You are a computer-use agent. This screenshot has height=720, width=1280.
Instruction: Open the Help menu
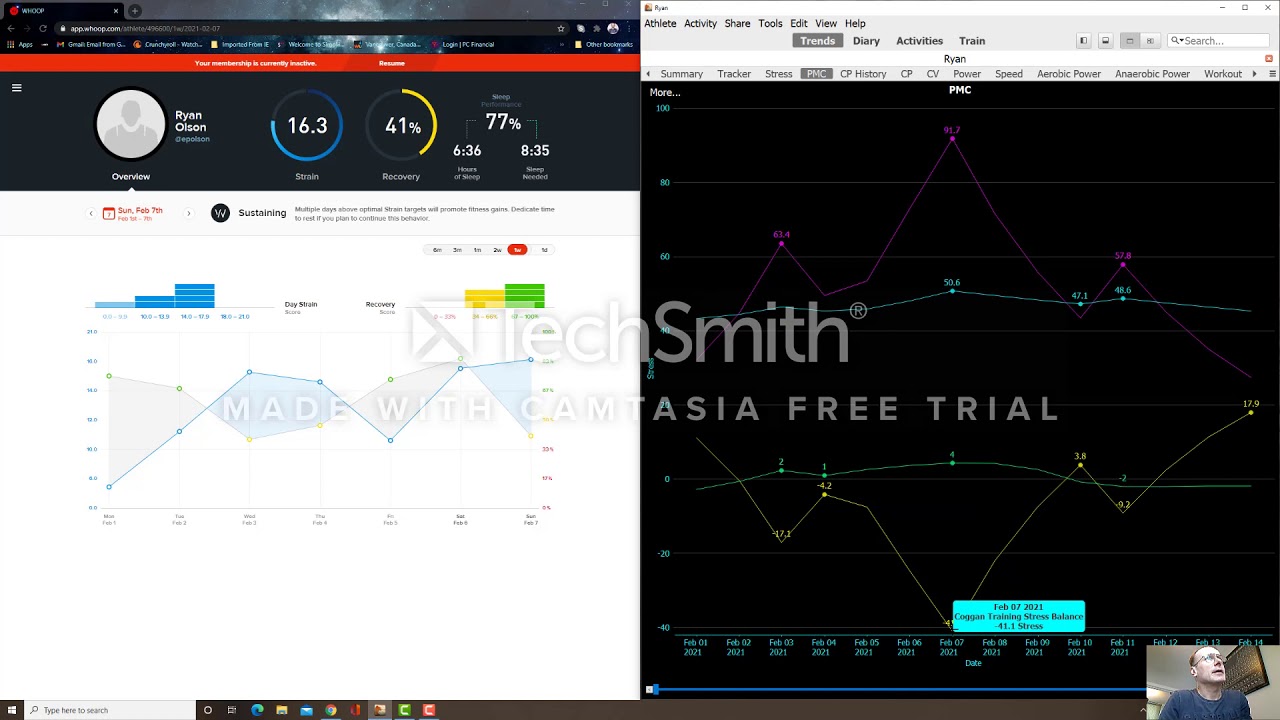point(855,23)
